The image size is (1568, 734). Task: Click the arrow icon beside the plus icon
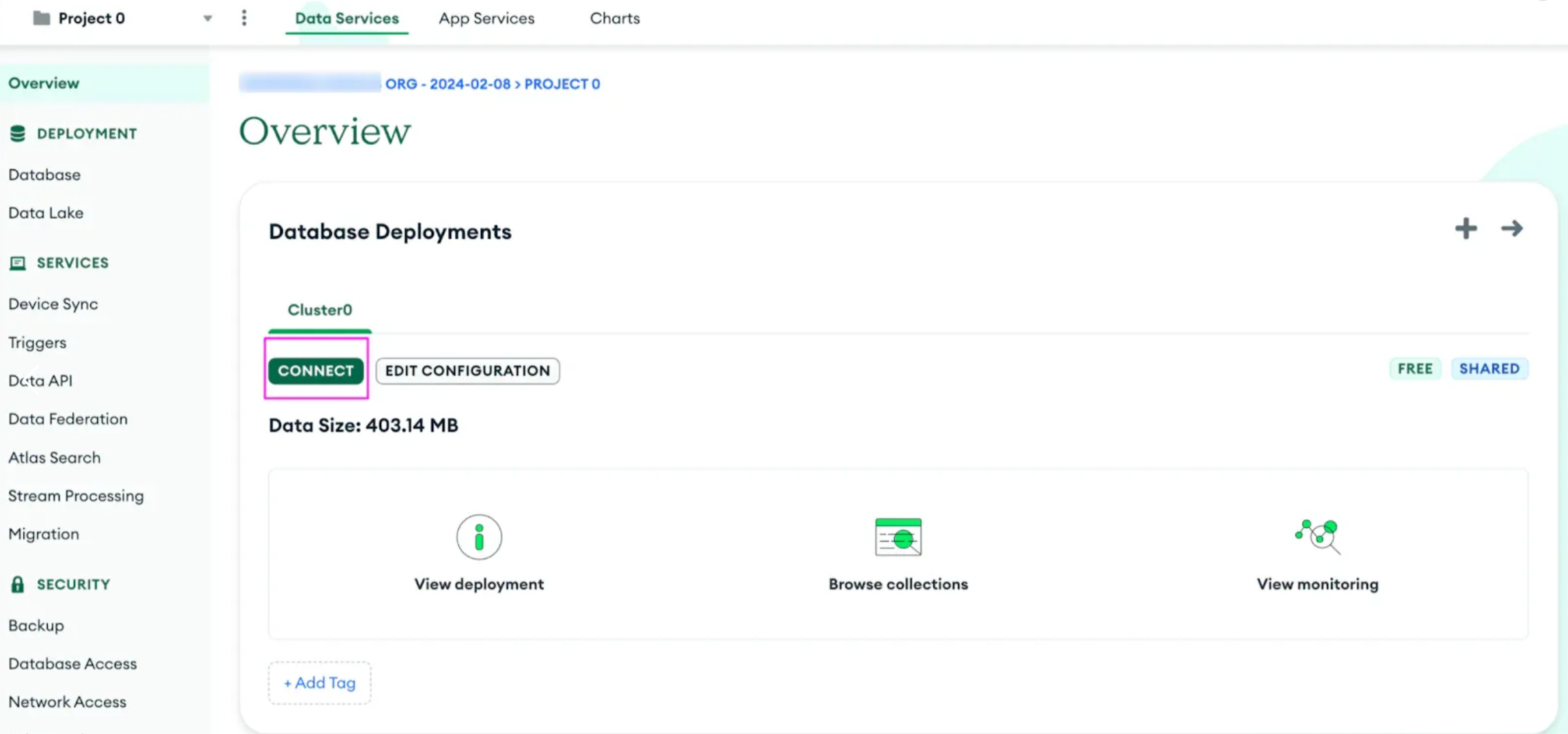tap(1513, 228)
